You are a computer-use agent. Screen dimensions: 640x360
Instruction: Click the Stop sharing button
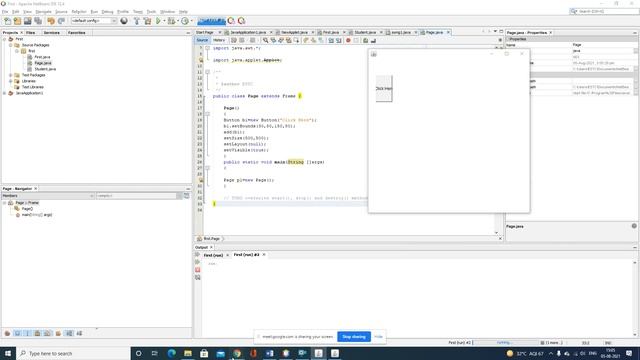coord(354,337)
